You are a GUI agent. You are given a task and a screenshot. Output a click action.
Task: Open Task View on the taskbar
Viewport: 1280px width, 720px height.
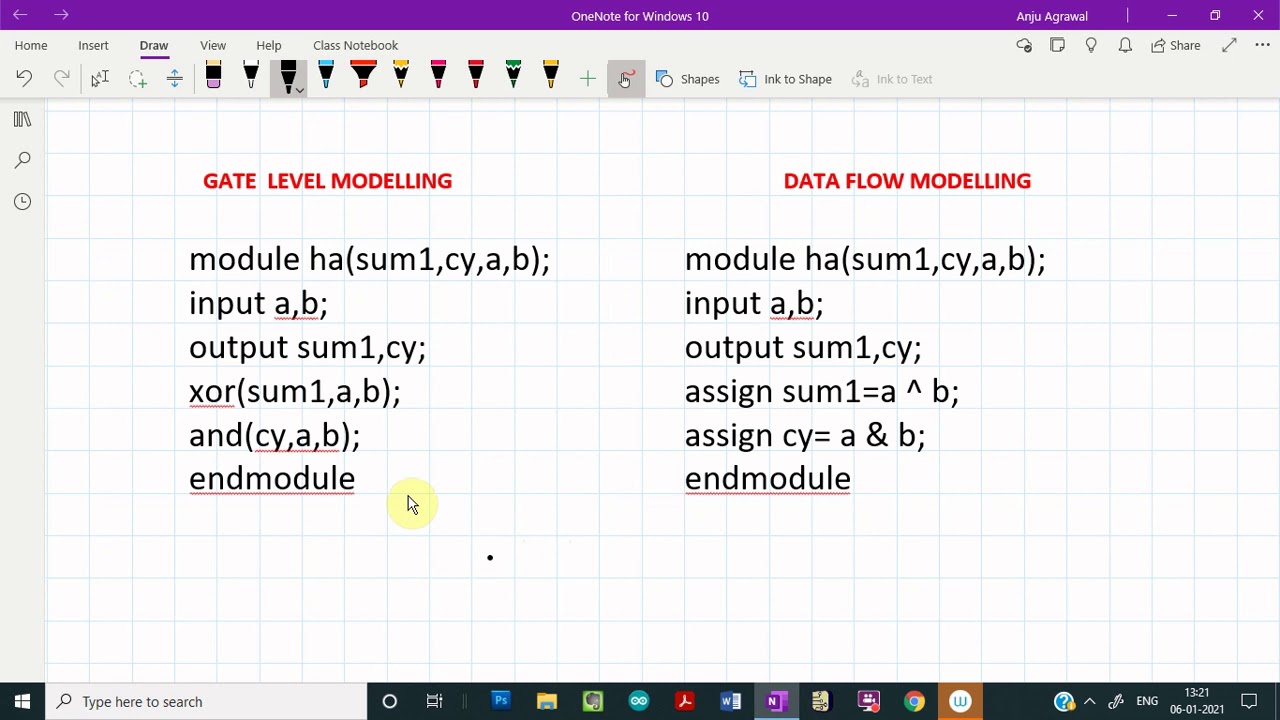click(434, 701)
